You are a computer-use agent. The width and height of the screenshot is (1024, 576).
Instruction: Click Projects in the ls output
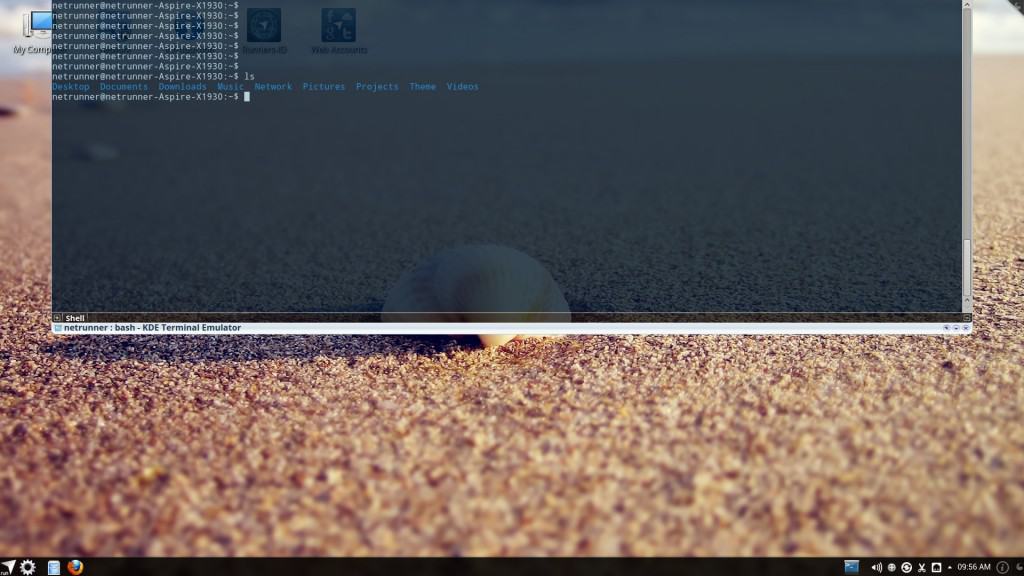[x=377, y=86]
